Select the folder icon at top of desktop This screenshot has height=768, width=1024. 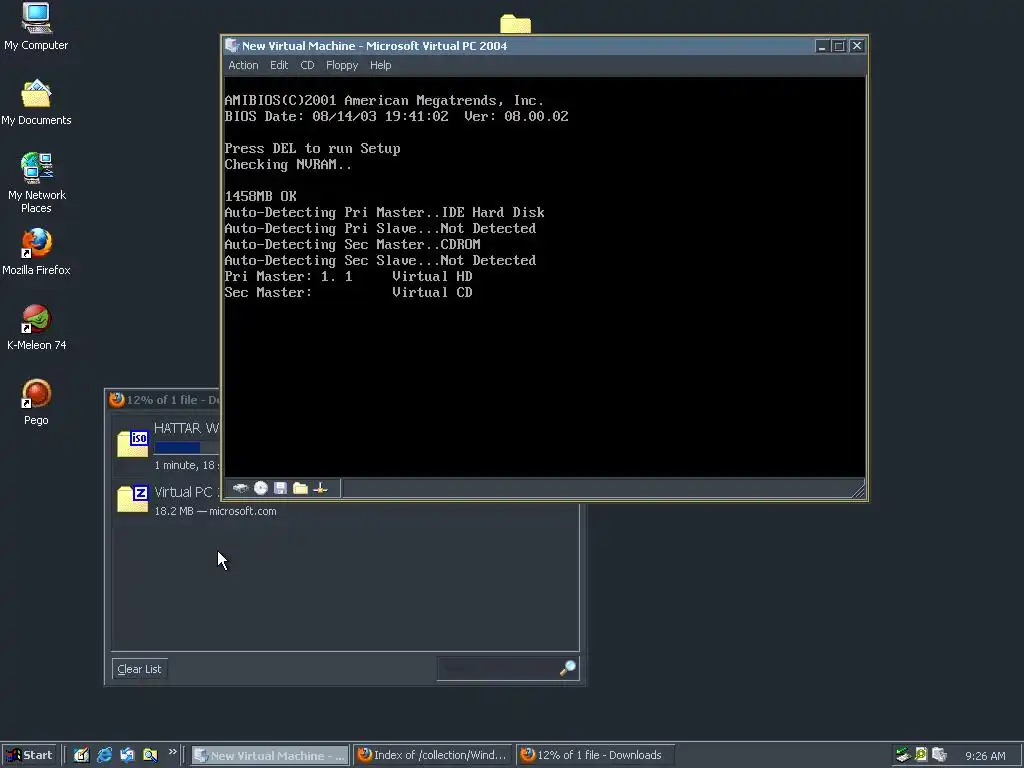515,24
